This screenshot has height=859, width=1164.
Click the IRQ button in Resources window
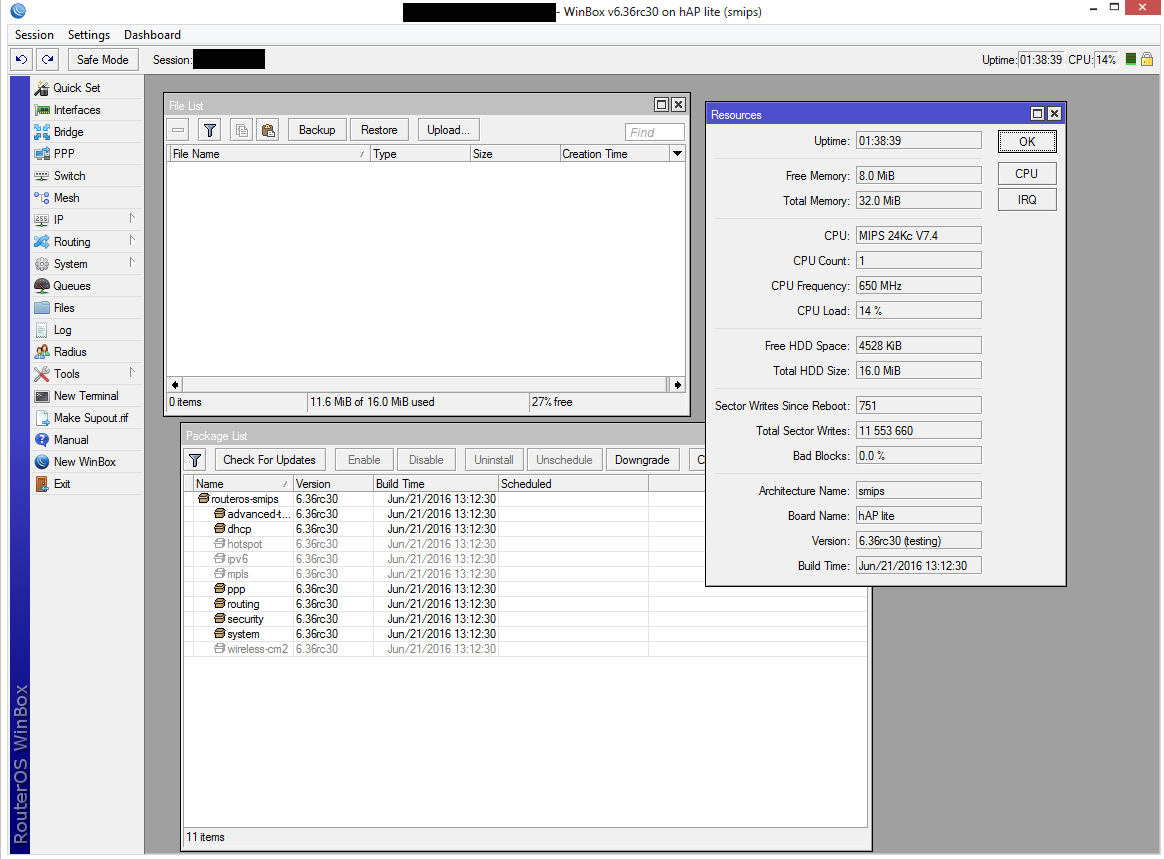[1027, 200]
